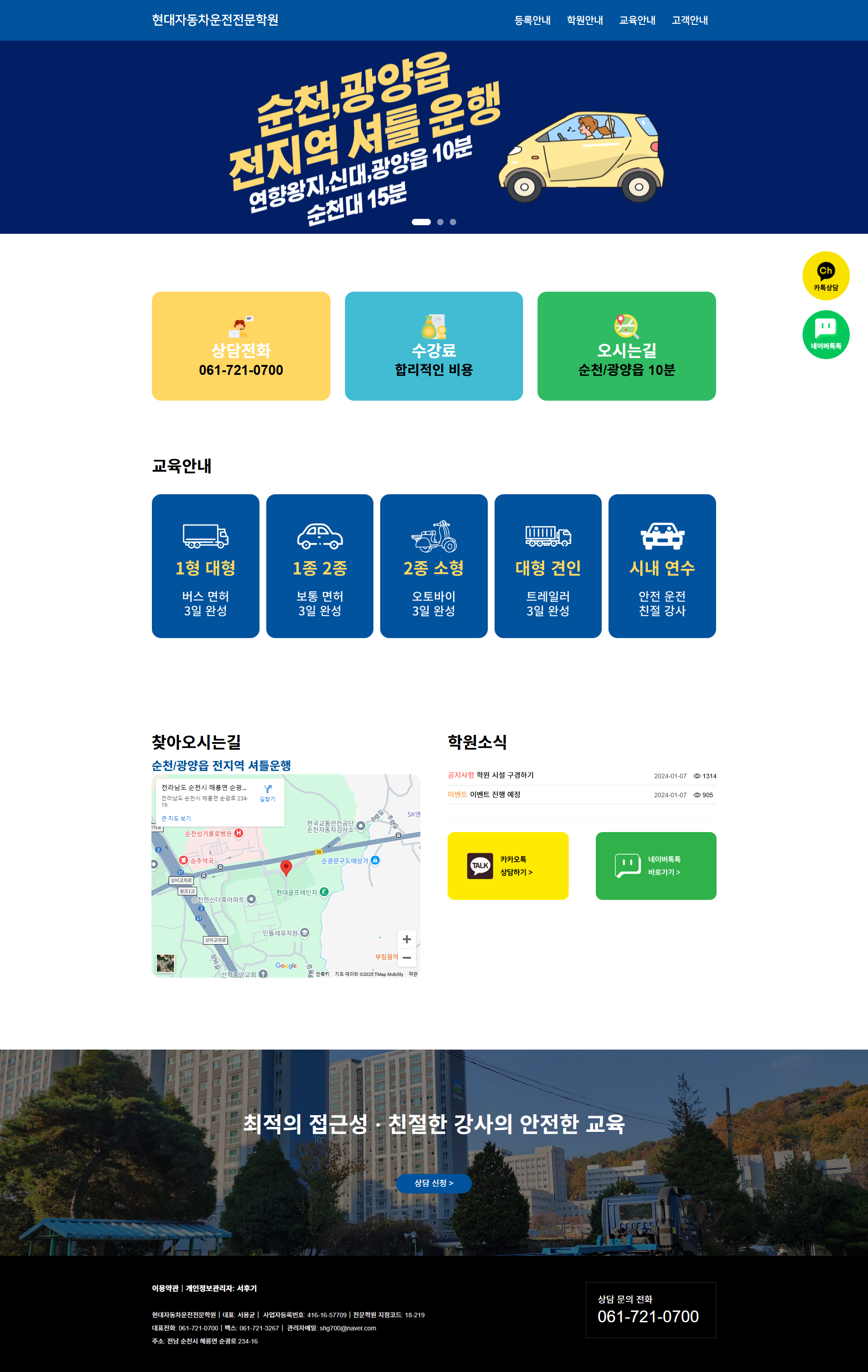The image size is (868, 1372).
Task: Click the 수강료 money bag icon
Action: (x=434, y=326)
